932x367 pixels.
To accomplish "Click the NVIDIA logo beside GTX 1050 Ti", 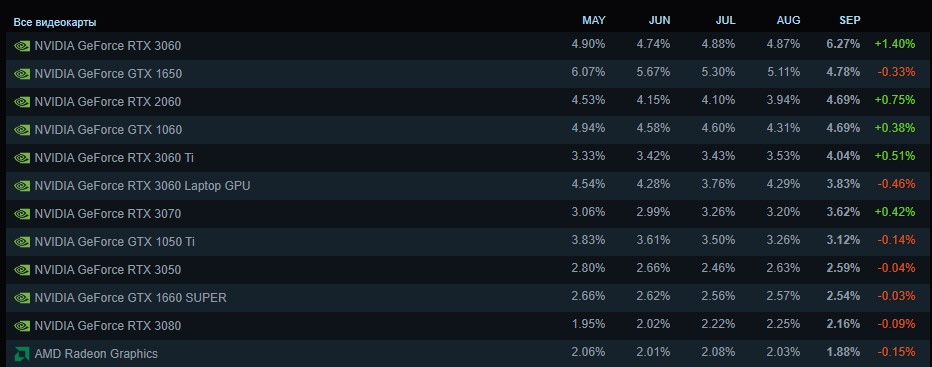I will 22,241.
